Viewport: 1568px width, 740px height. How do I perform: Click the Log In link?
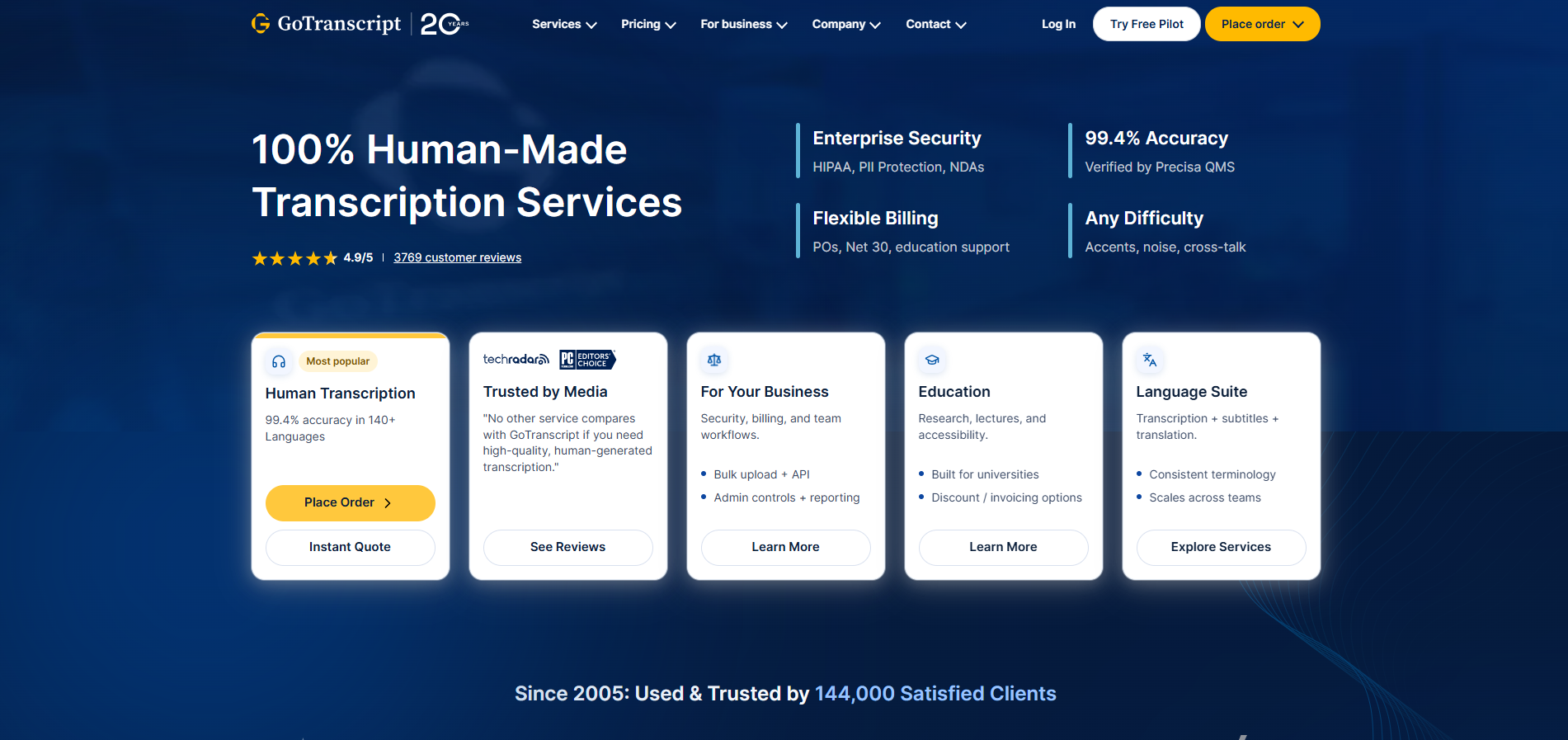click(1058, 25)
